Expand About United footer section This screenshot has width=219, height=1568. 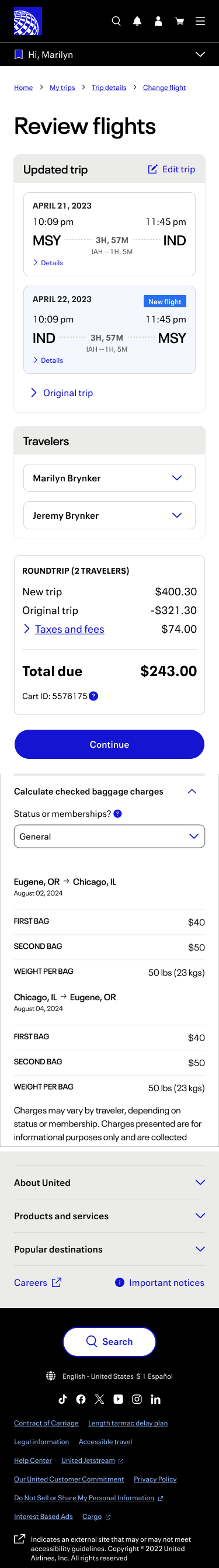[x=110, y=1182]
